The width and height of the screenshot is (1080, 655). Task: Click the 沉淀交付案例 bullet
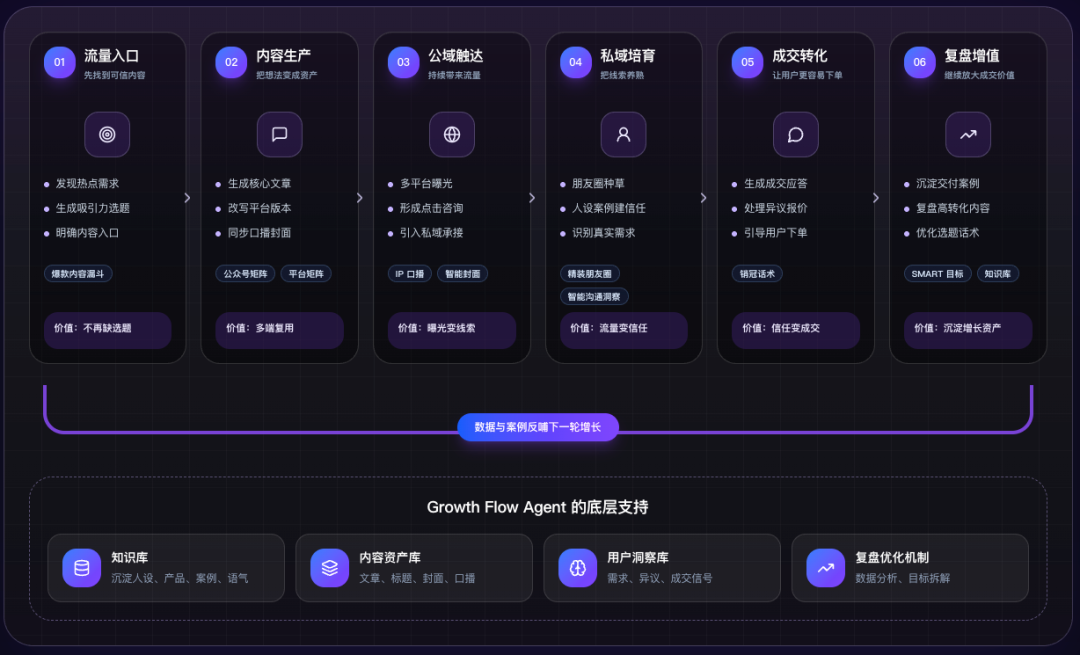point(948,183)
